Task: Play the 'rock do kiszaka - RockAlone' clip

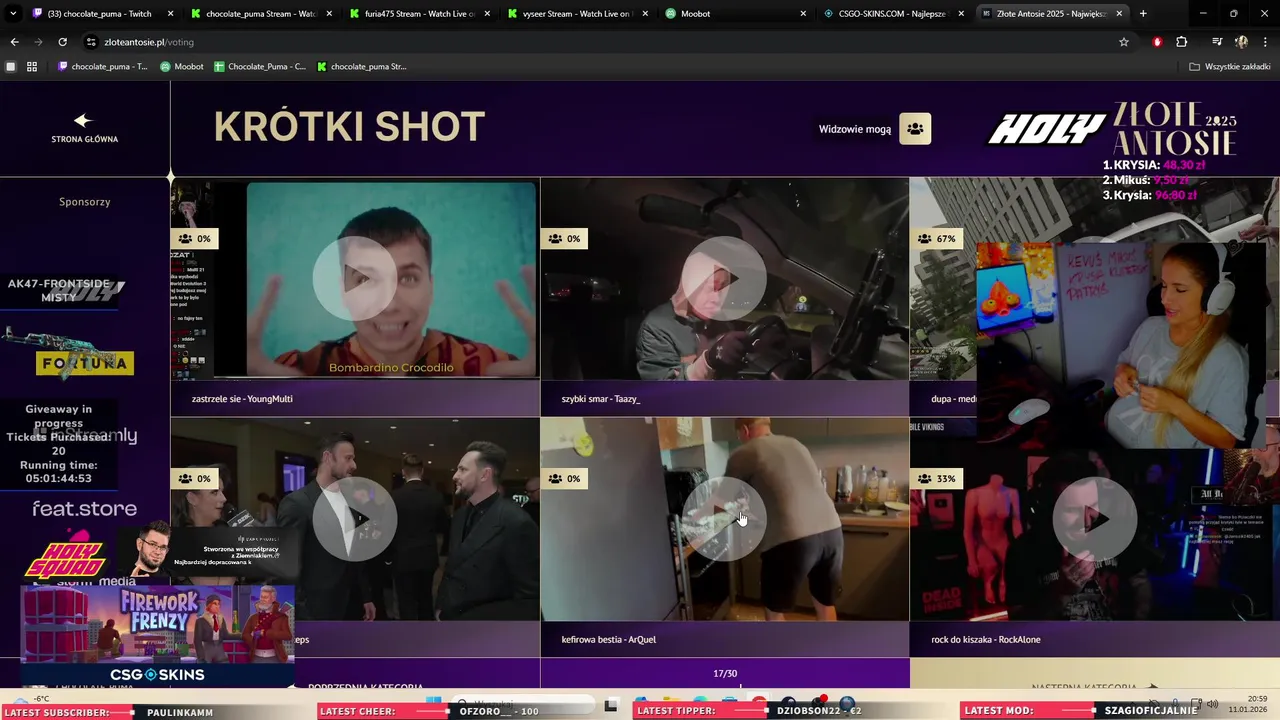Action: tap(1094, 519)
